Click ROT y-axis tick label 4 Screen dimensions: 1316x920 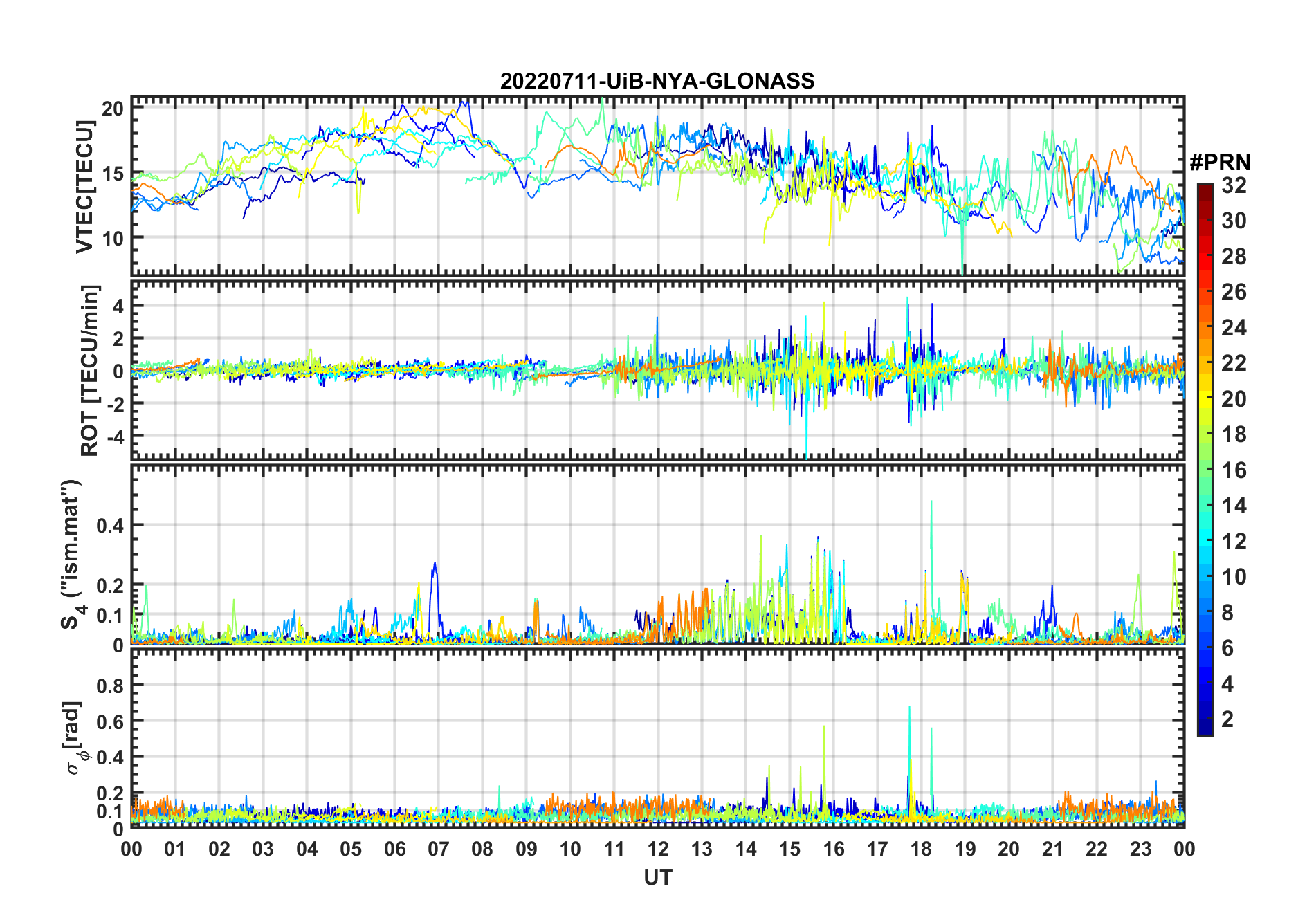pyautogui.click(x=118, y=306)
